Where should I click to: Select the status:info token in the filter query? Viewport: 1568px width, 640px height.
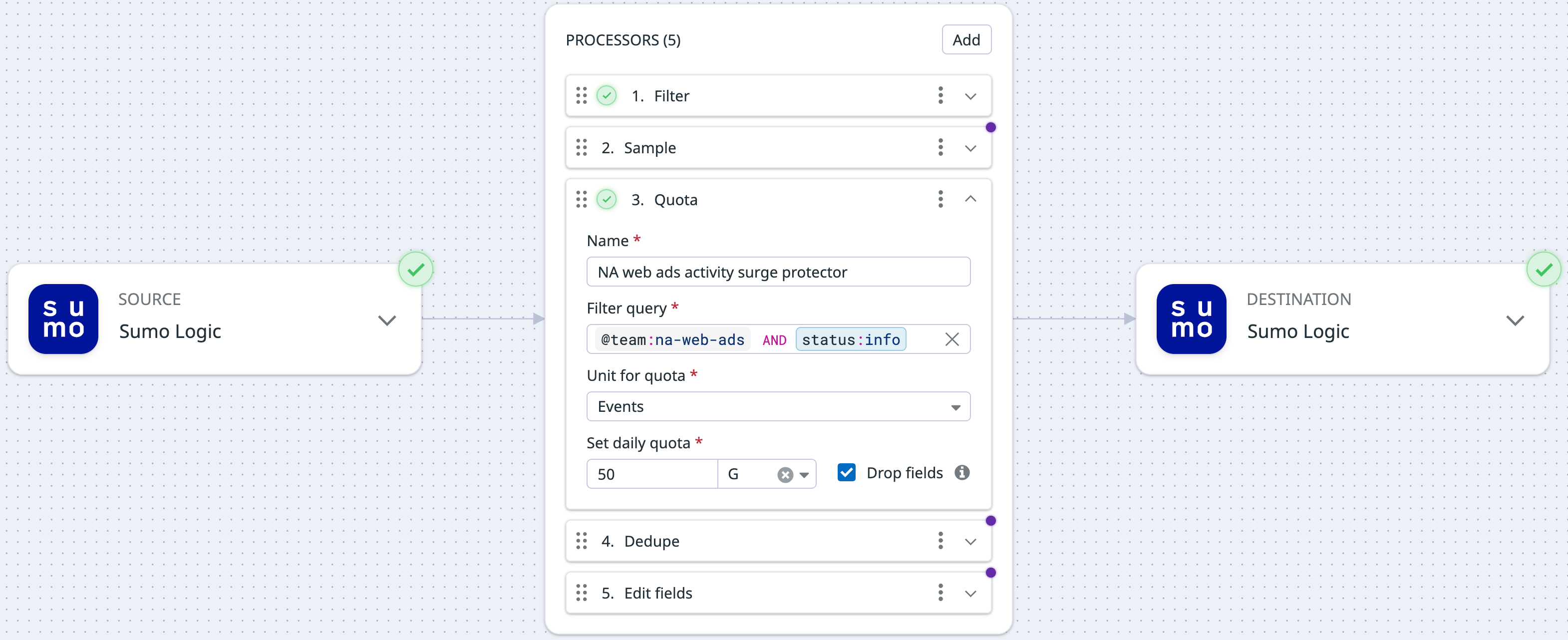coord(851,339)
